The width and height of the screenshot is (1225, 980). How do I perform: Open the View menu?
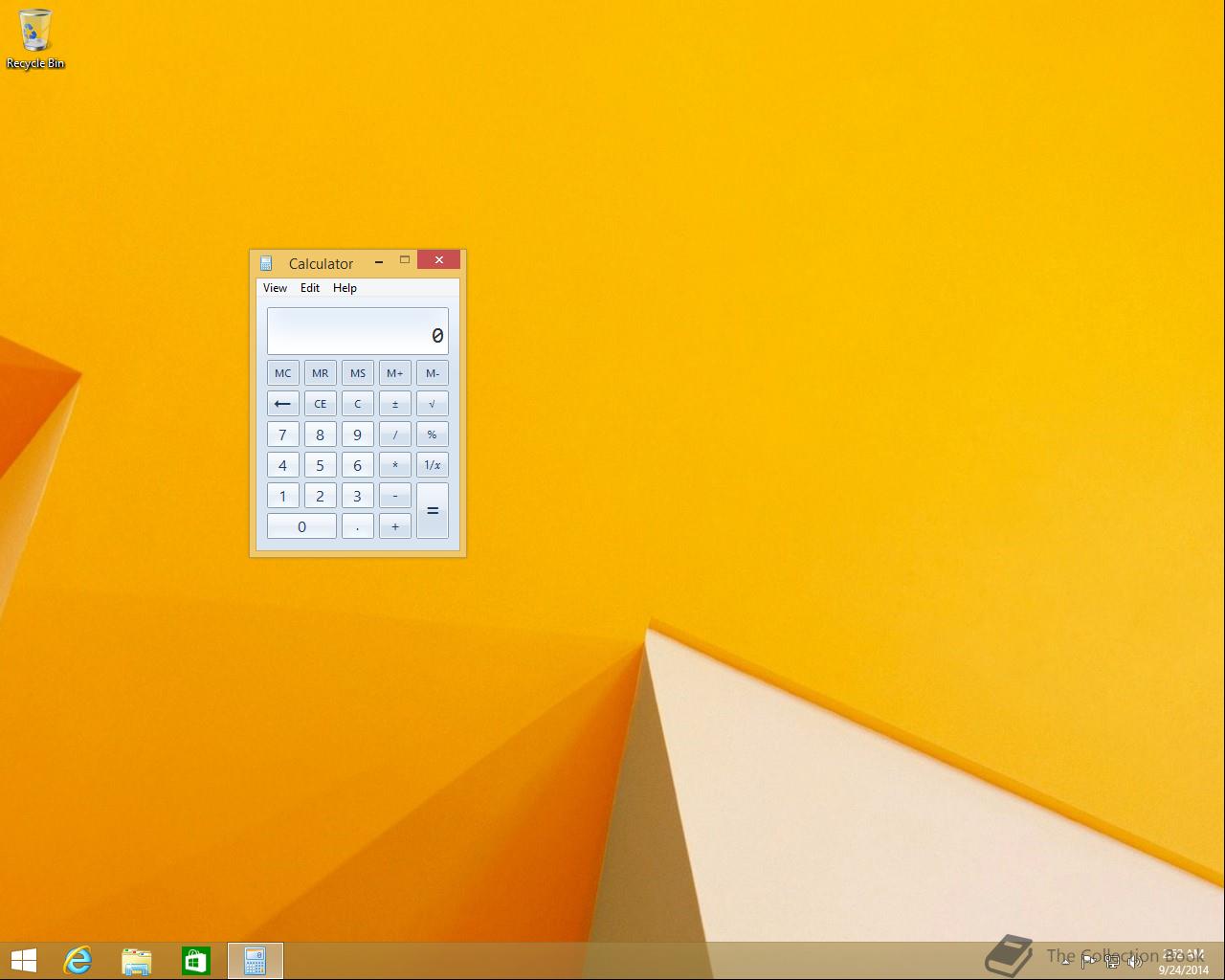point(275,288)
